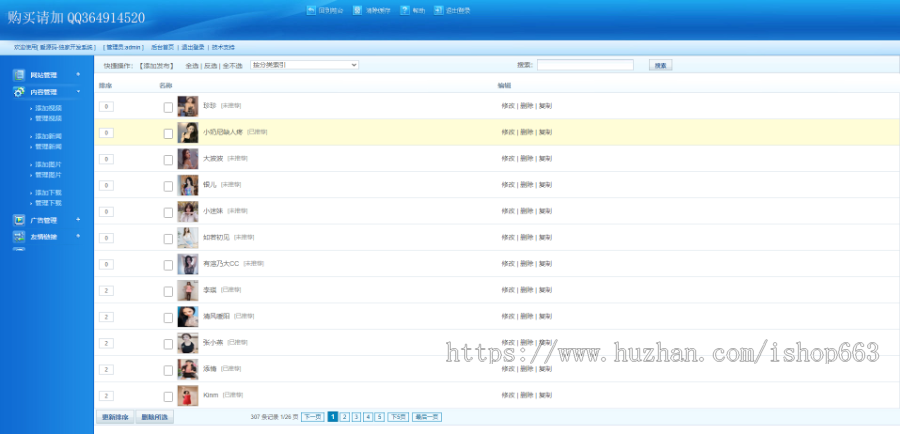Click 后台首页 link in the header bar

162,47
